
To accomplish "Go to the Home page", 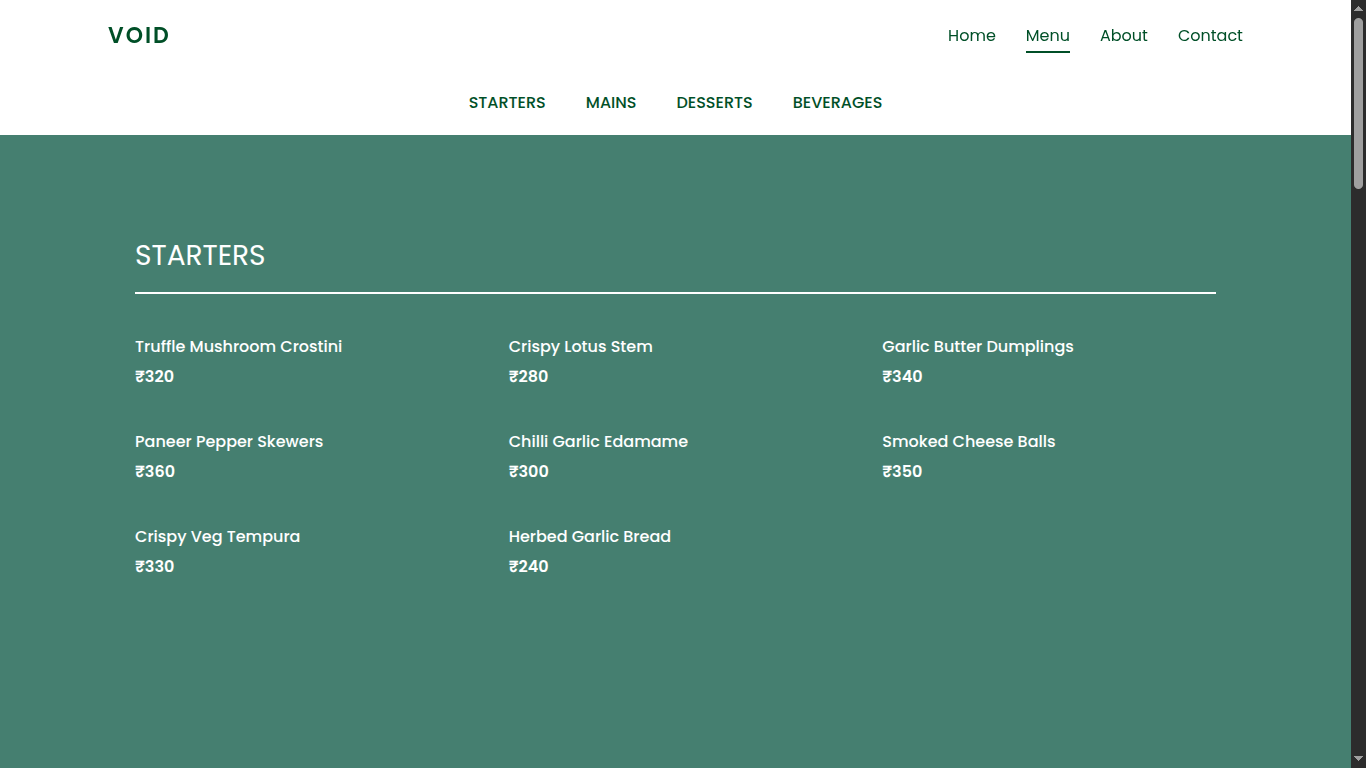I will tap(971, 36).
